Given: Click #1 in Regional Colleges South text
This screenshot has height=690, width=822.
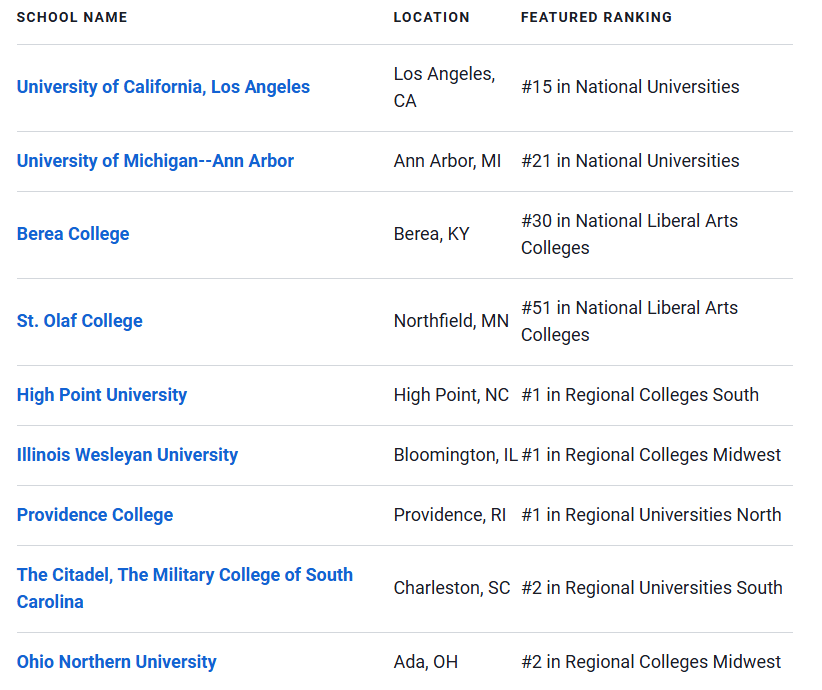Looking at the screenshot, I should pos(640,395).
